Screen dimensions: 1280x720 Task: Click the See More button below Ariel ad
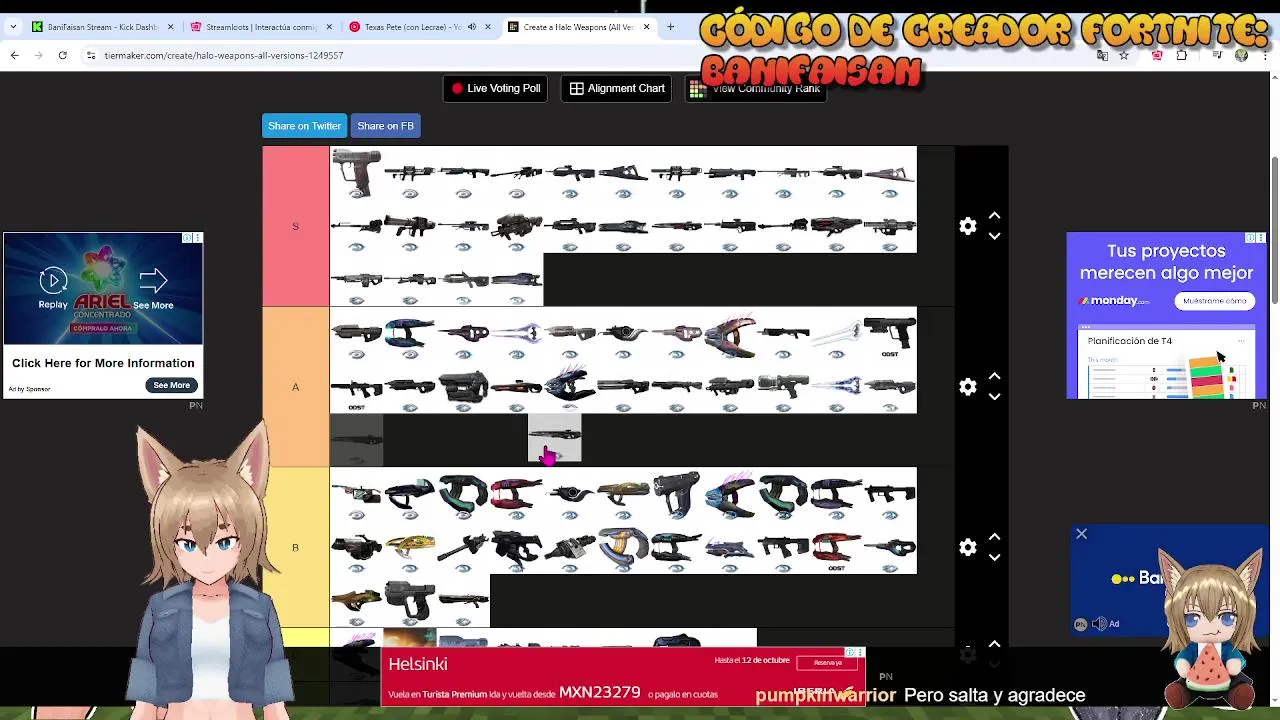pyautogui.click(x=171, y=385)
